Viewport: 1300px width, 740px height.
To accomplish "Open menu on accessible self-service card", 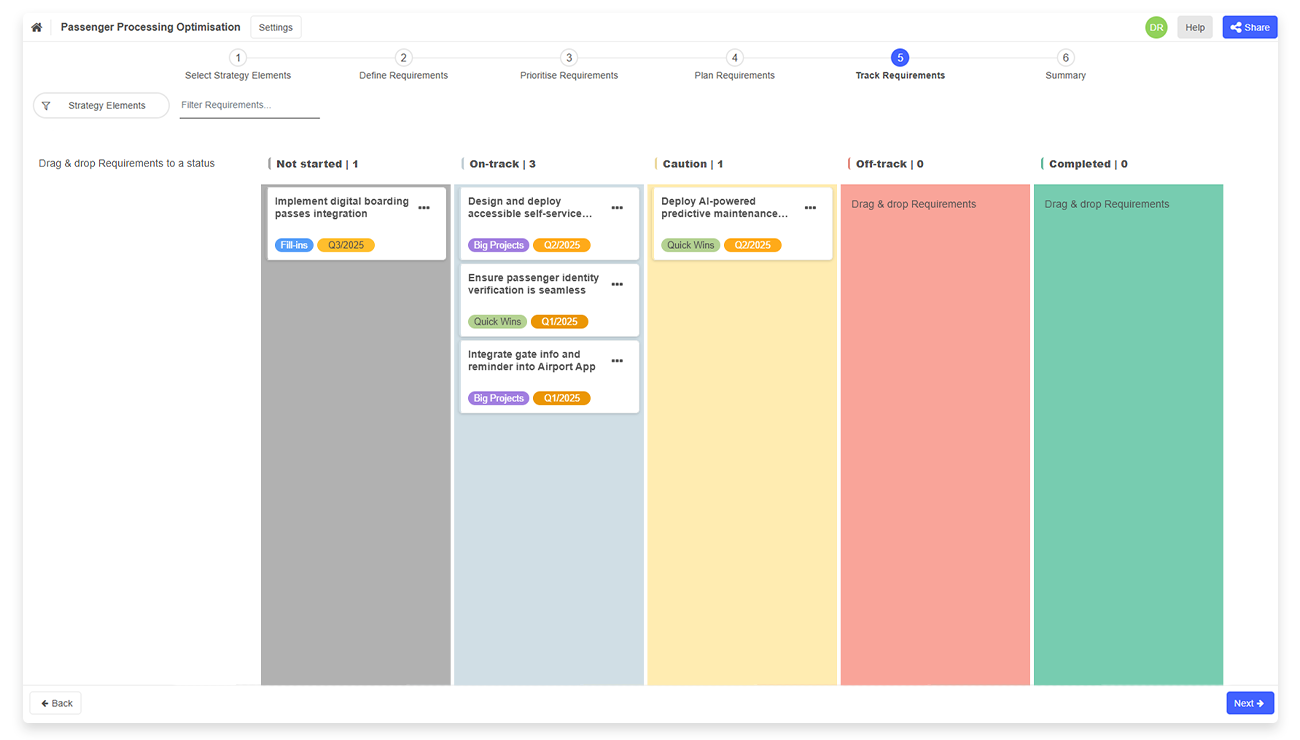I will [617, 208].
